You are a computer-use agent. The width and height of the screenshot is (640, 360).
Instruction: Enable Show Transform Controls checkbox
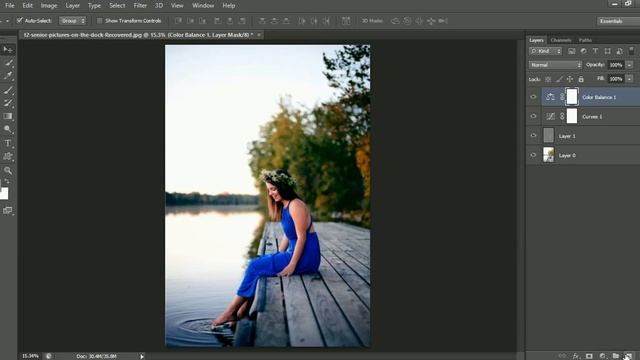[x=99, y=20]
